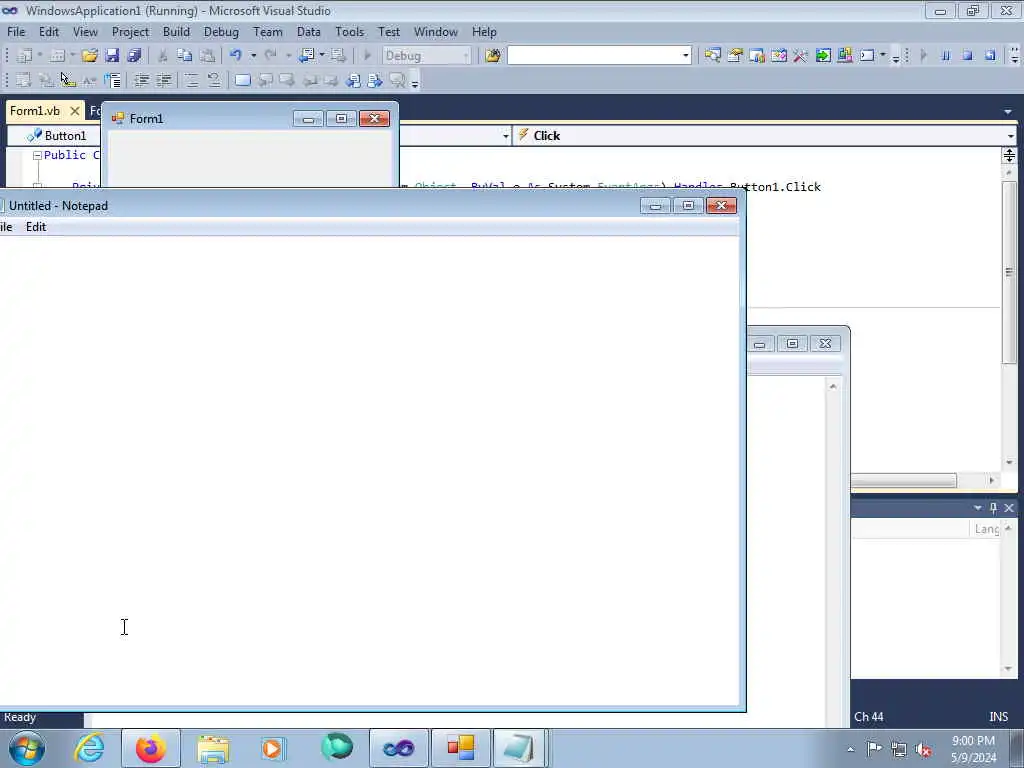The height and width of the screenshot is (768, 1024).
Task: Click the Decrease Line Indent icon
Action: click(x=141, y=80)
